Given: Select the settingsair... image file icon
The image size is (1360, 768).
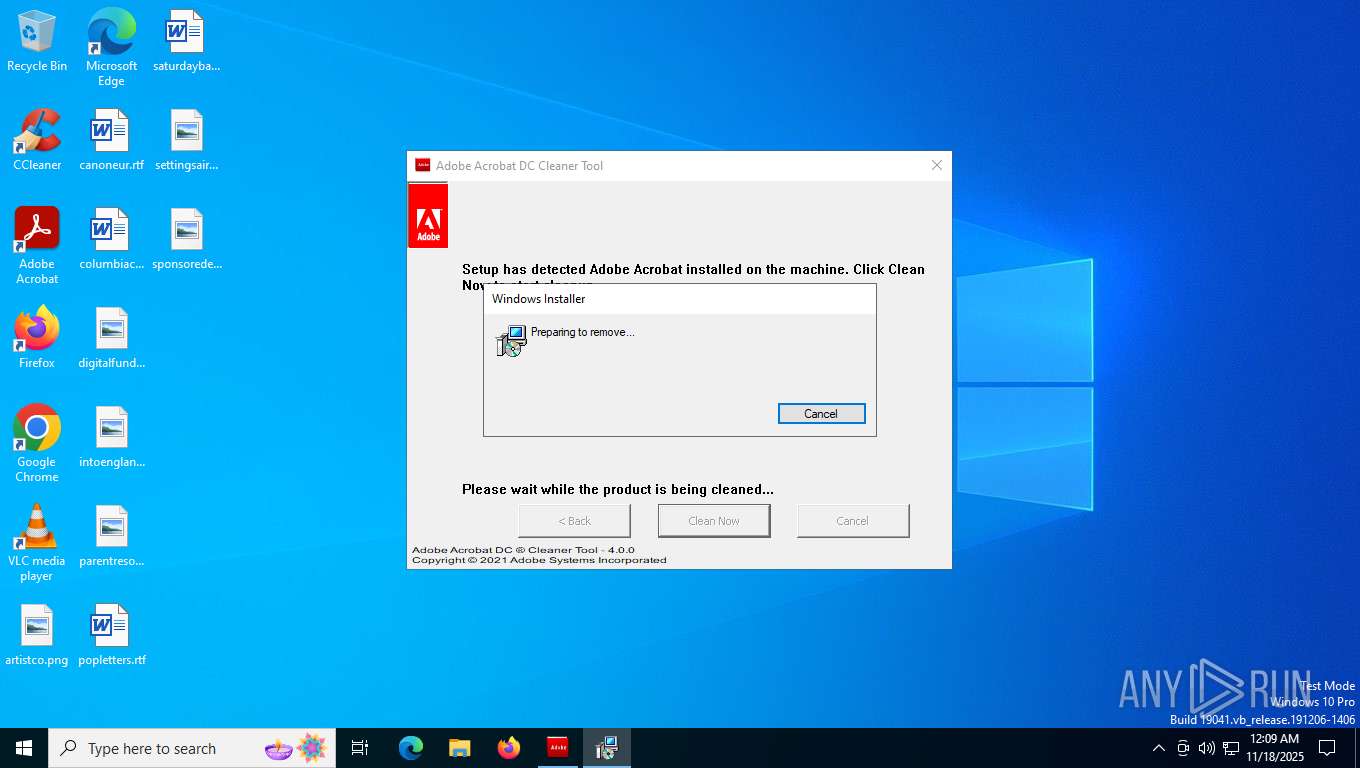Looking at the screenshot, I should click(x=186, y=140).
